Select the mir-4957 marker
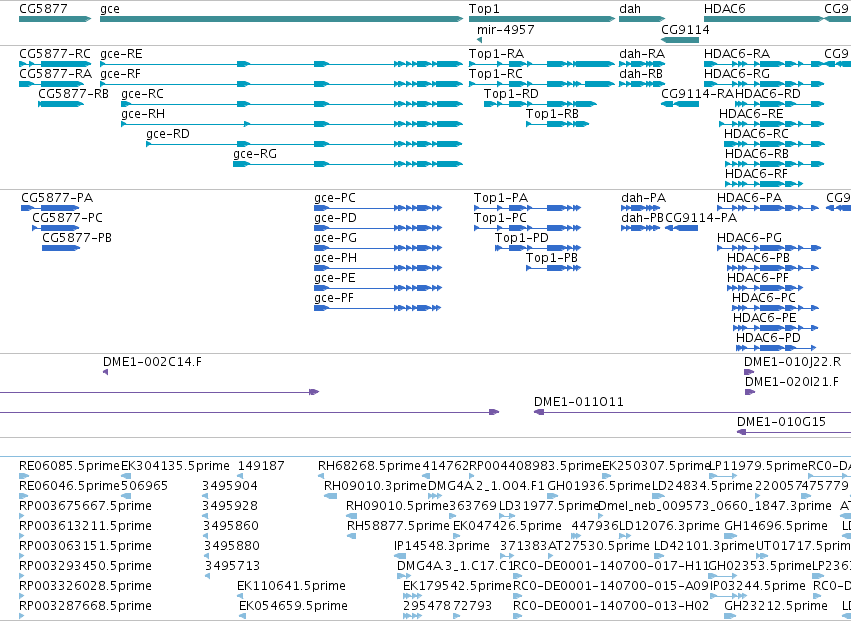 [x=480, y=40]
